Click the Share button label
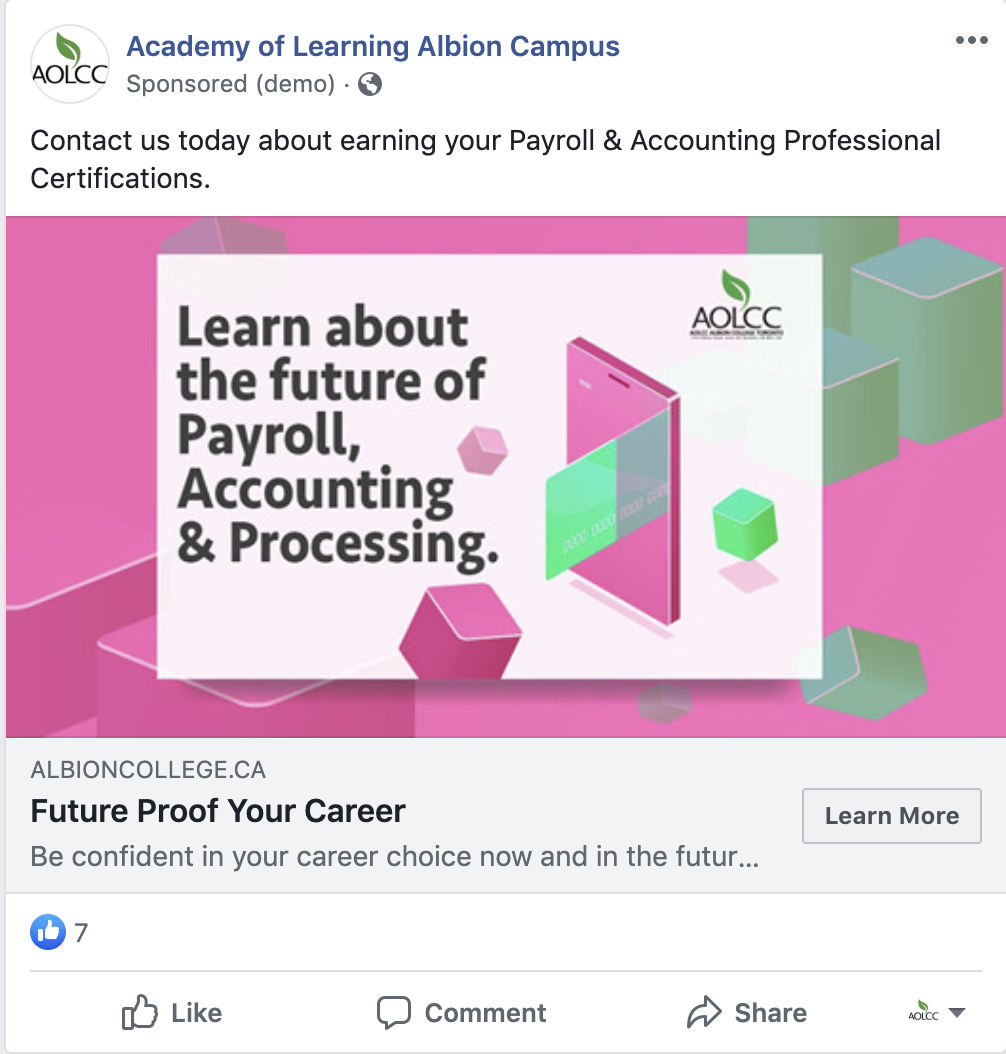Screen dimensions: 1006x1054 [x=770, y=1013]
